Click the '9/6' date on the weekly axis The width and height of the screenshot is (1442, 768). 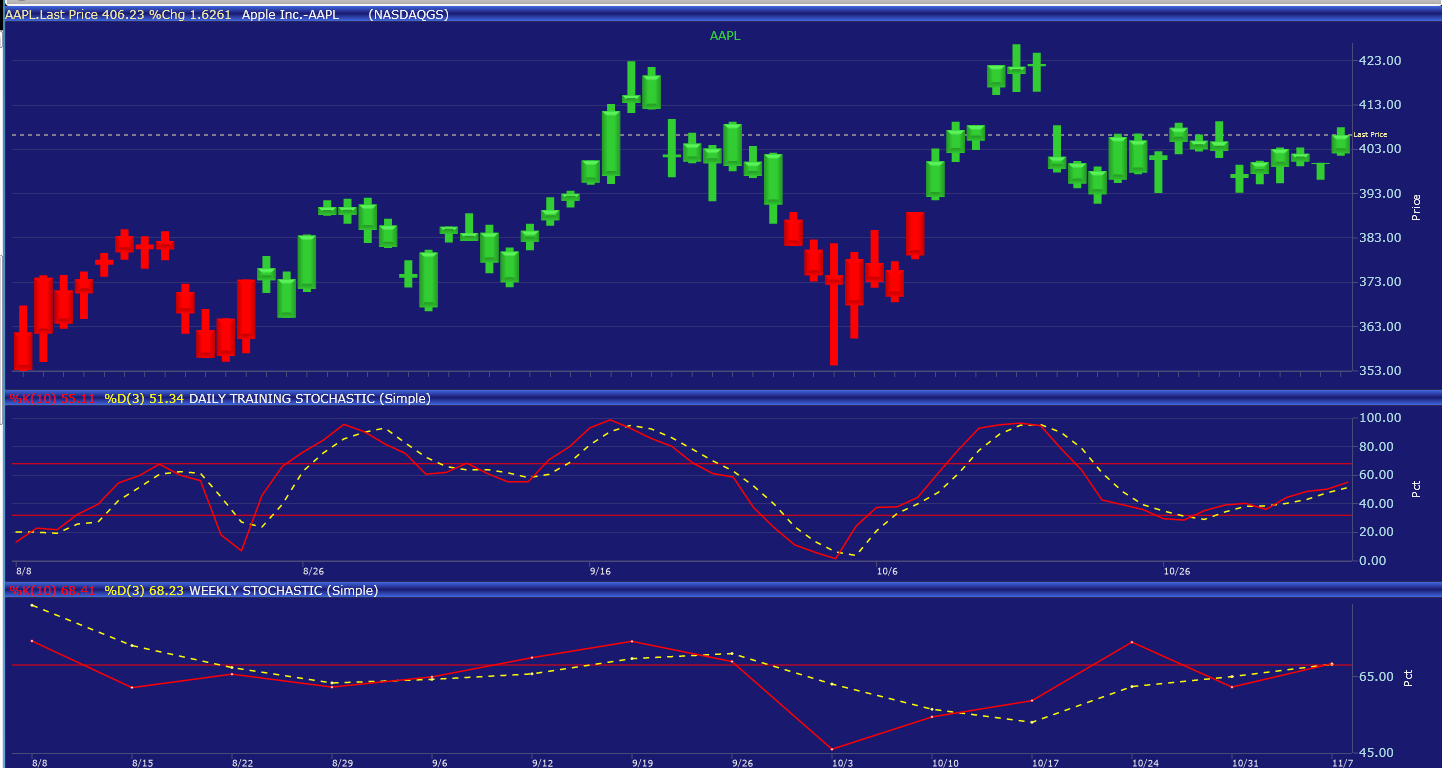tap(440, 763)
